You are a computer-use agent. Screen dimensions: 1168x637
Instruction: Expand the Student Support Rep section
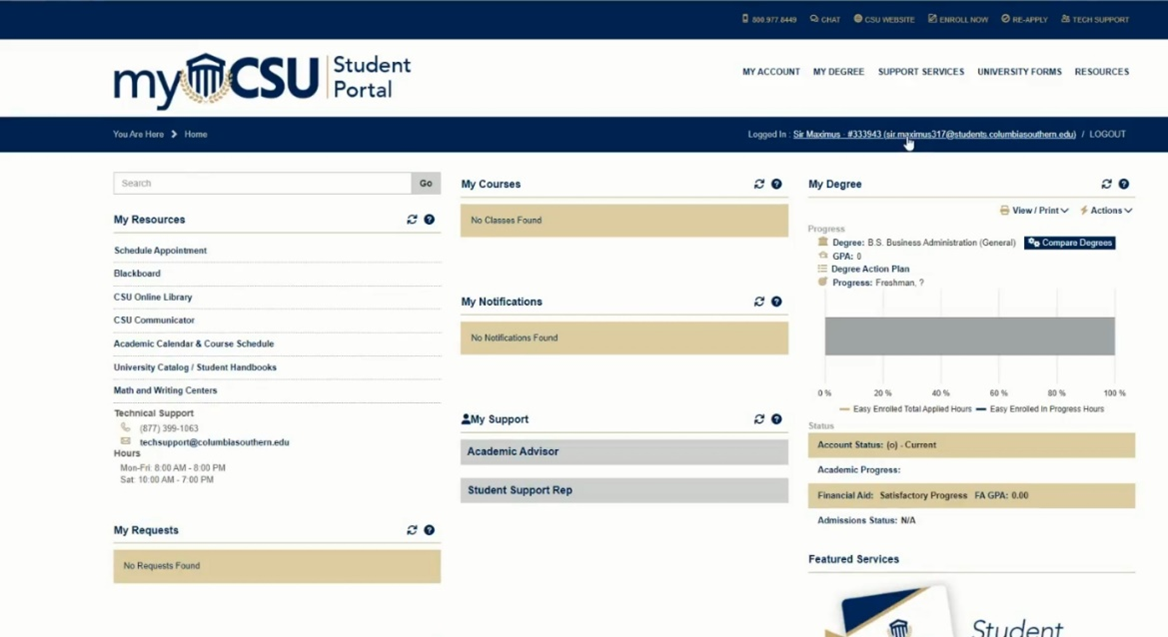[624, 490]
